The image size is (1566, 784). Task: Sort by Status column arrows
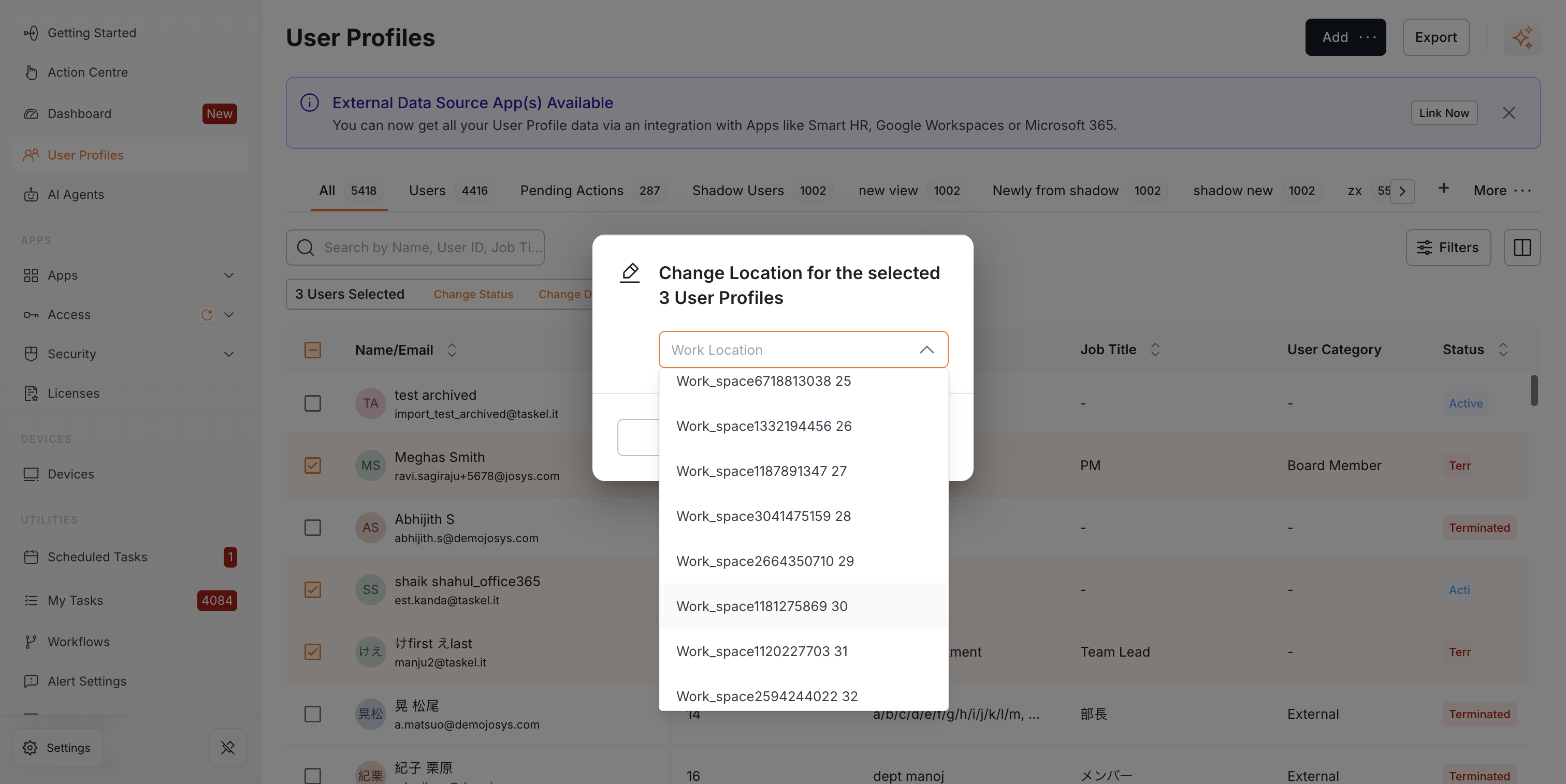tap(1503, 350)
